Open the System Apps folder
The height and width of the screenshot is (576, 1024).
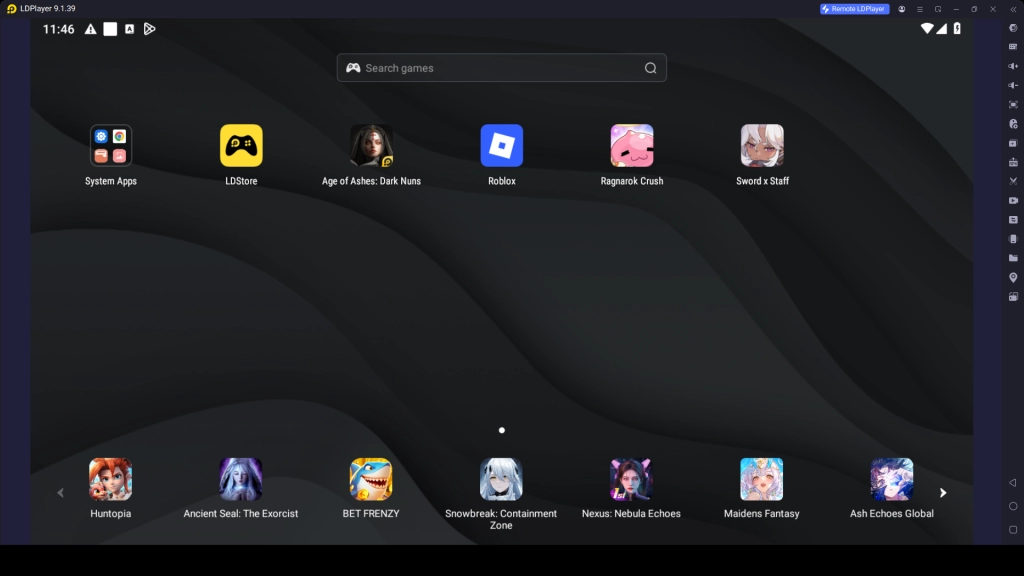[110, 146]
